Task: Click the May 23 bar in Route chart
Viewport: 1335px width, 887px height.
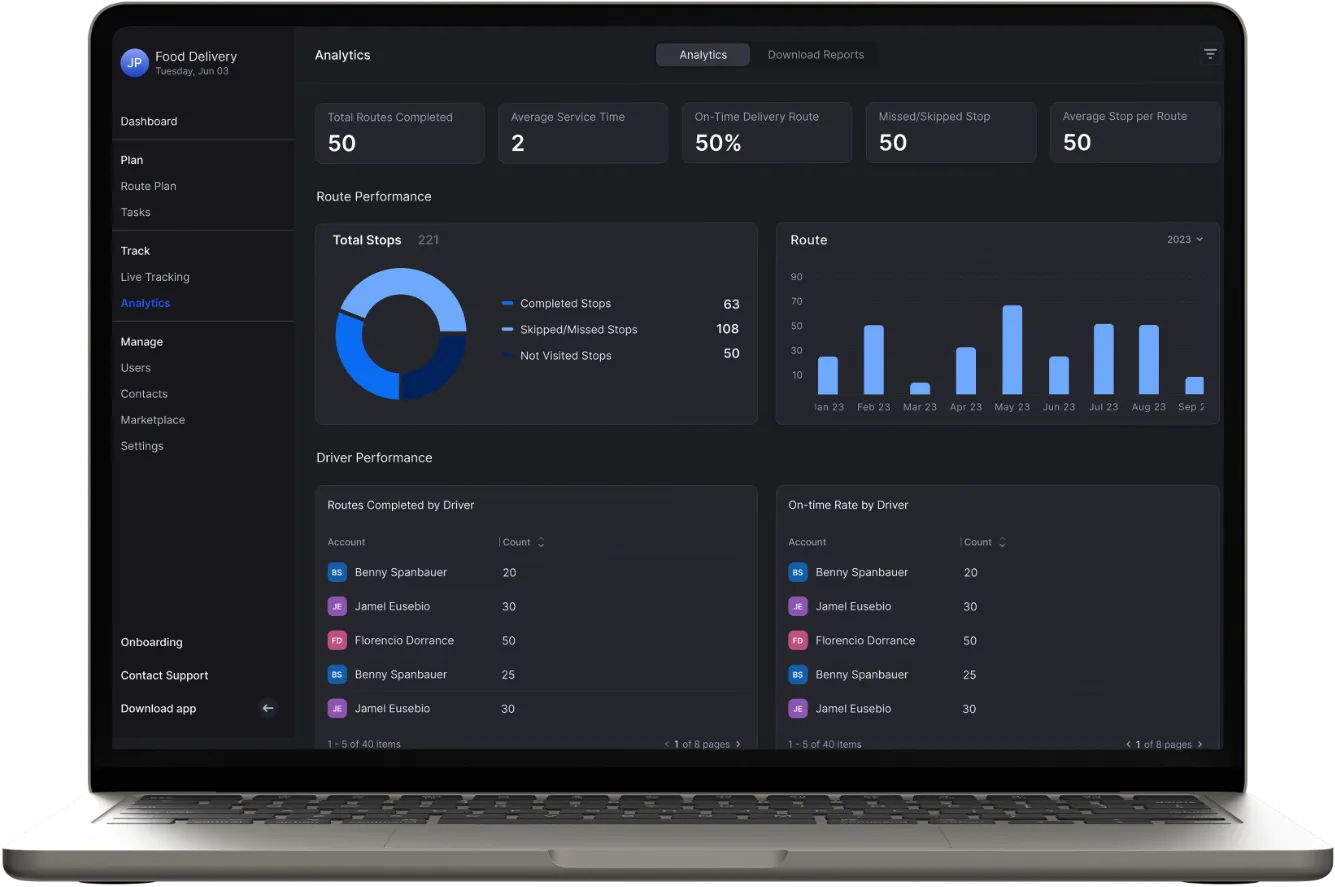Action: tap(1012, 350)
